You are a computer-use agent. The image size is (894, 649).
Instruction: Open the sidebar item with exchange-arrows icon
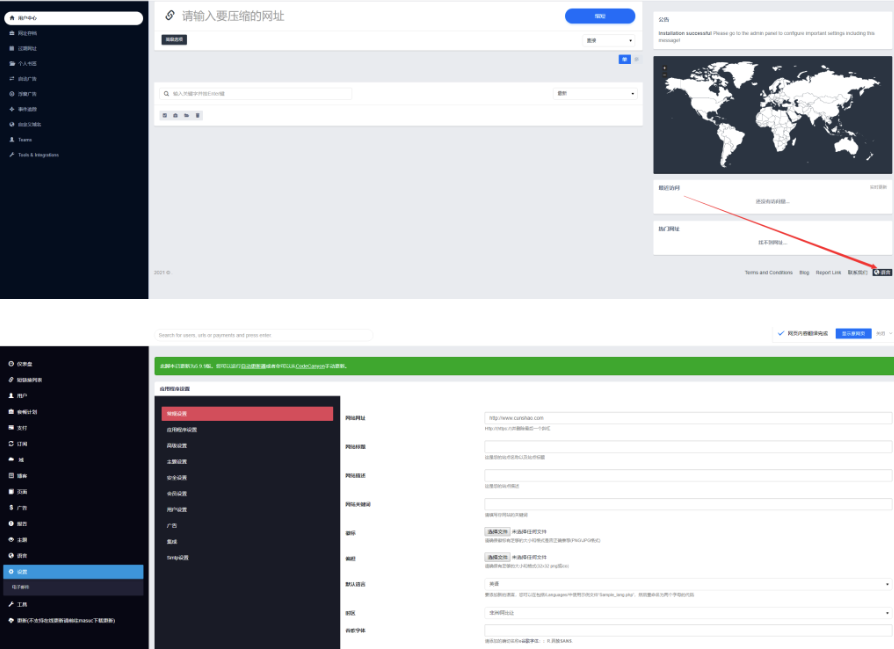pyautogui.click(x=23, y=79)
